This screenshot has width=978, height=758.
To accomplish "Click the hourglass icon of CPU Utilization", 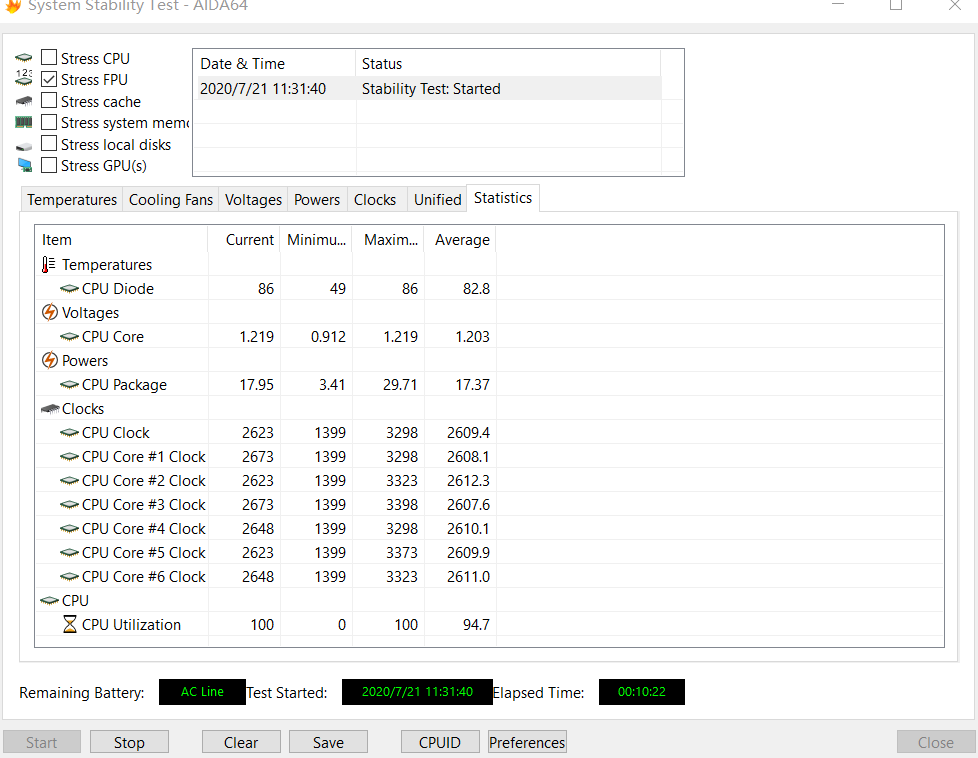I will point(70,624).
